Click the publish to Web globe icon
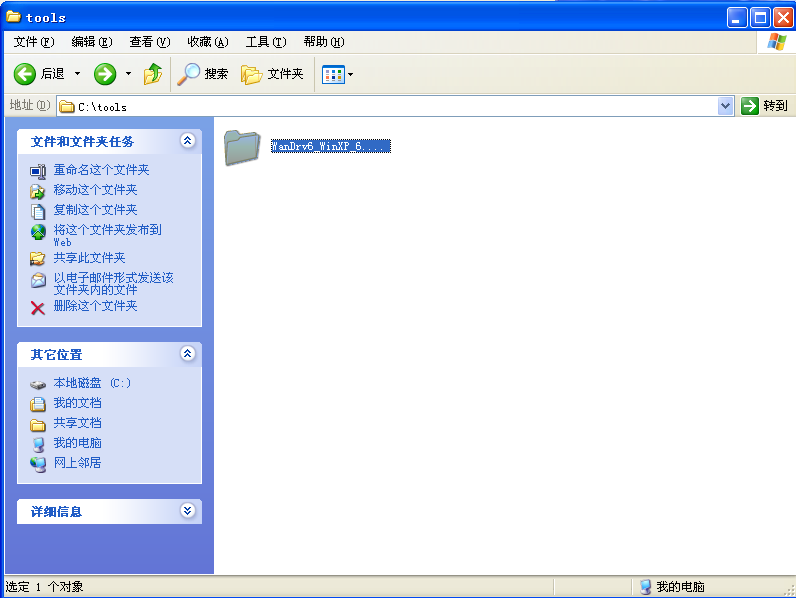 pos(38,232)
